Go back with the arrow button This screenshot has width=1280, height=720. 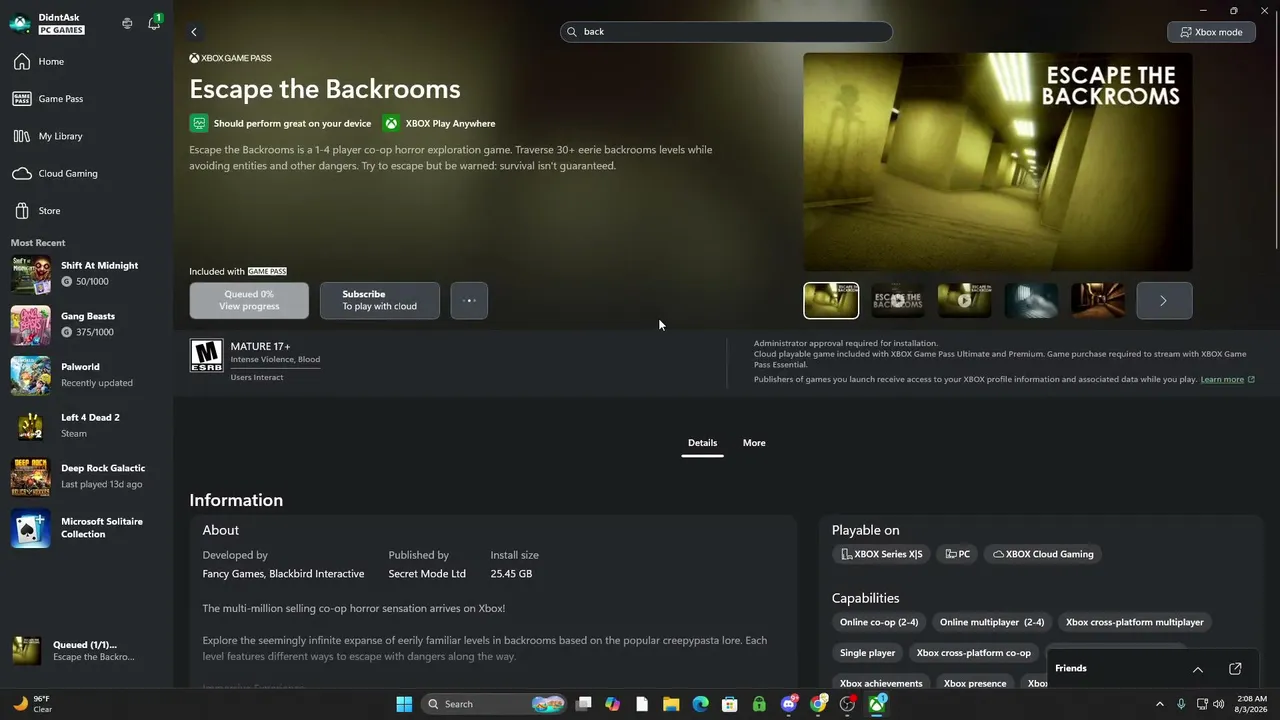(x=194, y=32)
